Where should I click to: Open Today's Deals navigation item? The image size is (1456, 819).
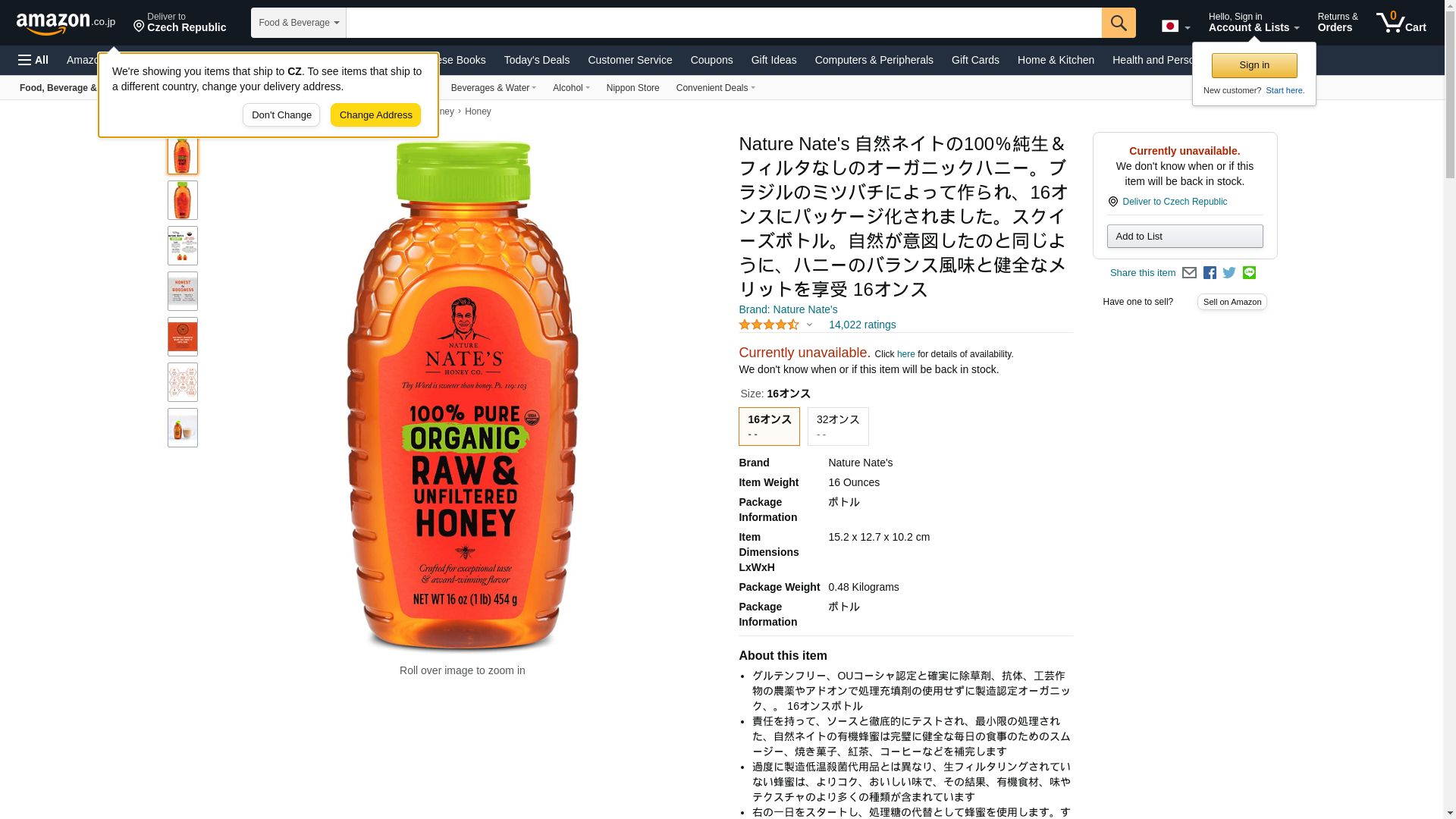click(x=537, y=60)
